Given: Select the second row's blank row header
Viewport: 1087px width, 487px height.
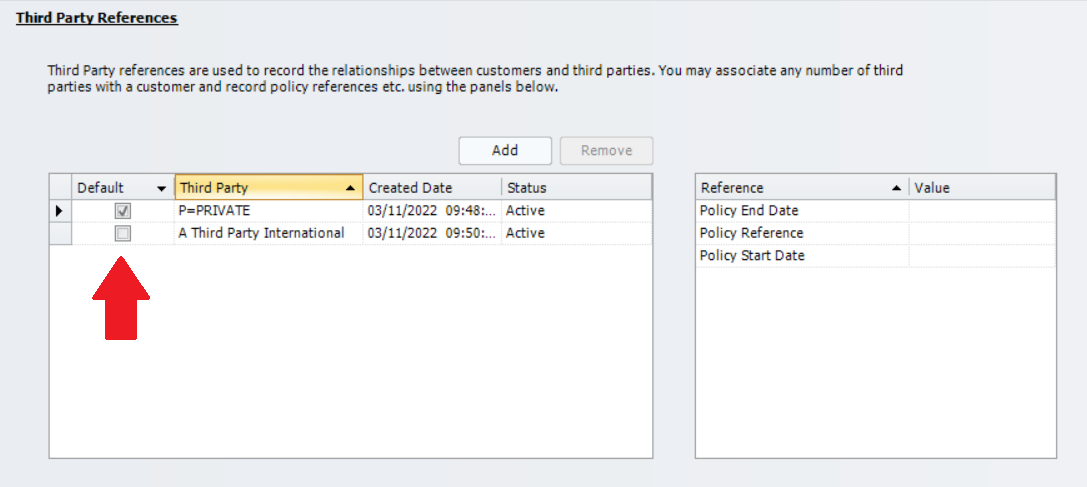Looking at the screenshot, I should [x=60, y=233].
